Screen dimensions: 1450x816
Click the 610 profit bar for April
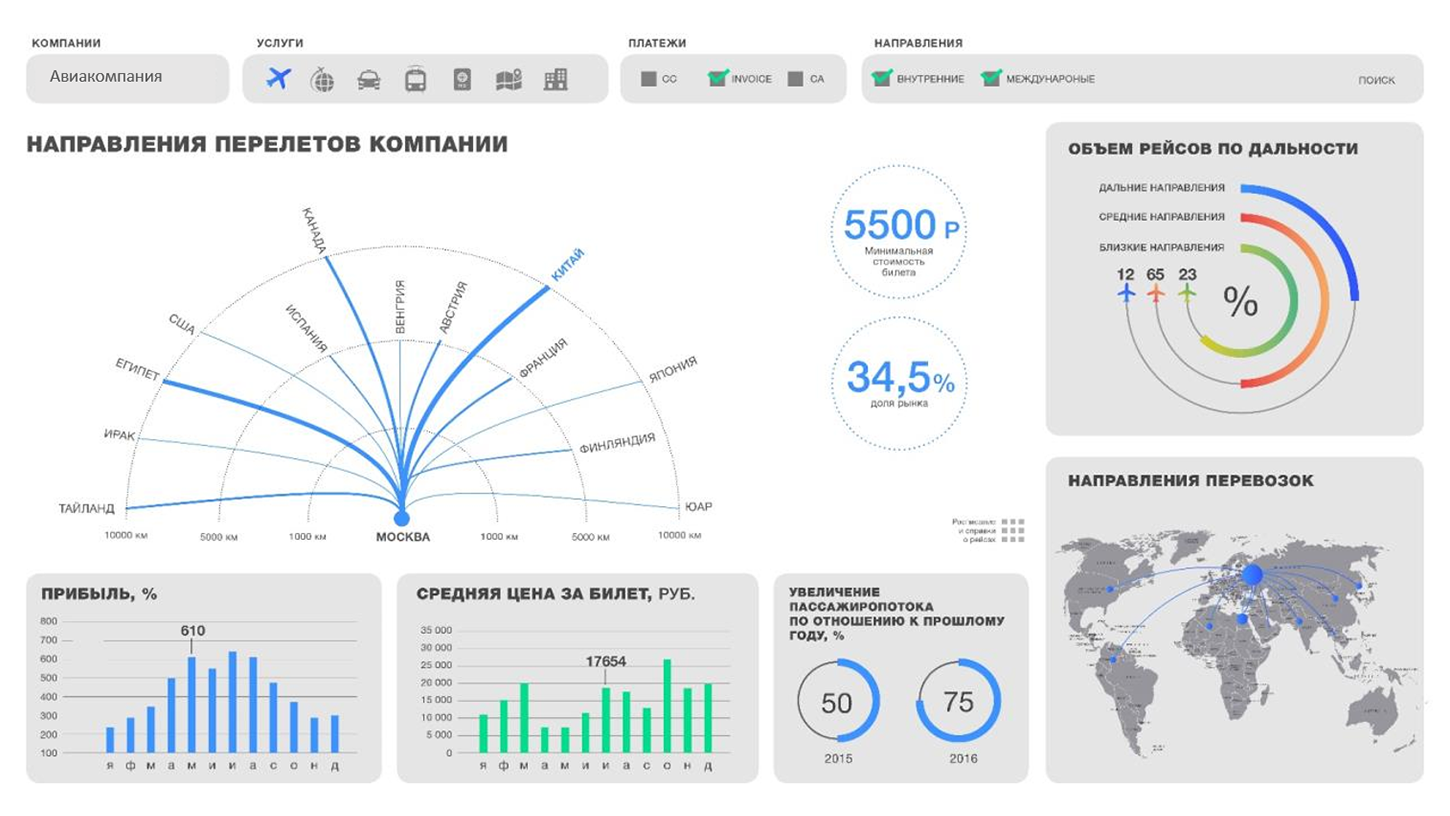tap(192, 704)
